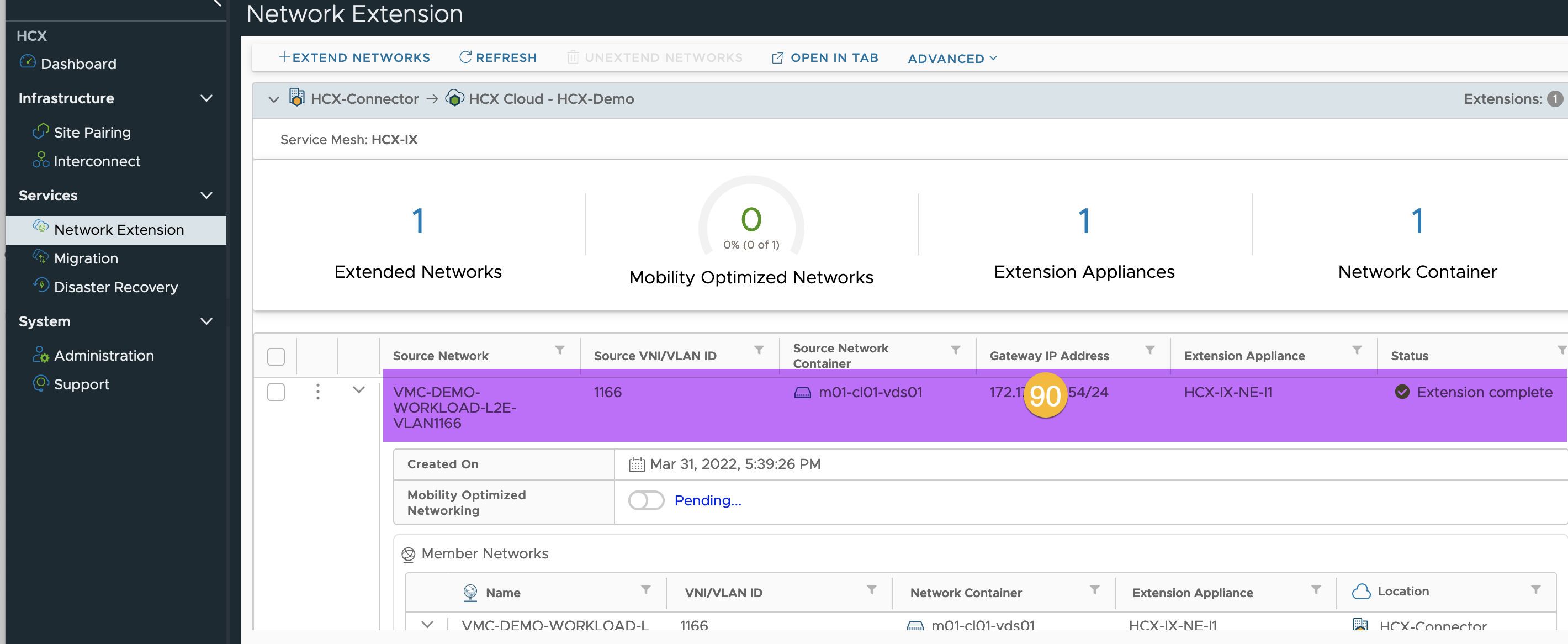Viewport: 1568px width, 644px height.
Task: Click the REFRESH button
Action: point(498,57)
